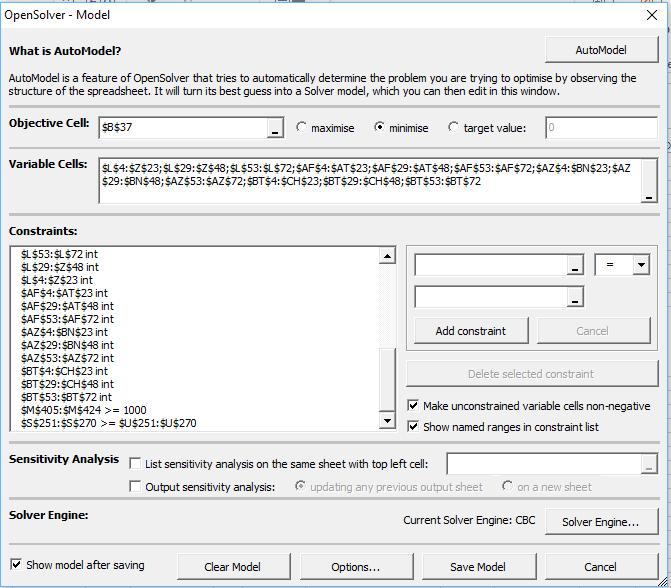This screenshot has height=588, width=671.
Task: Close the OpenSolver Model dialog
Action: pyautogui.click(x=652, y=15)
